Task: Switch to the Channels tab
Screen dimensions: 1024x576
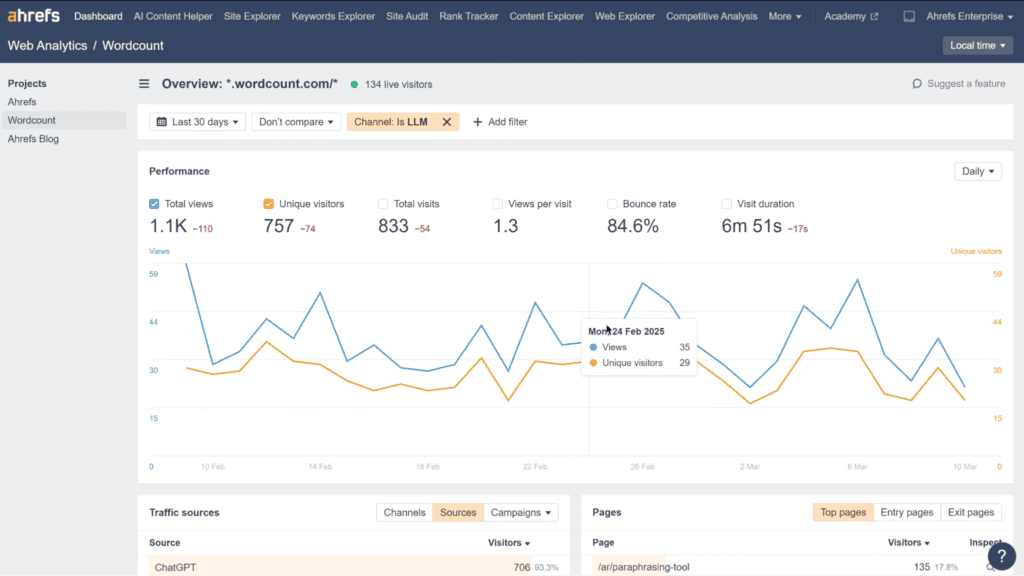Action: click(x=404, y=513)
